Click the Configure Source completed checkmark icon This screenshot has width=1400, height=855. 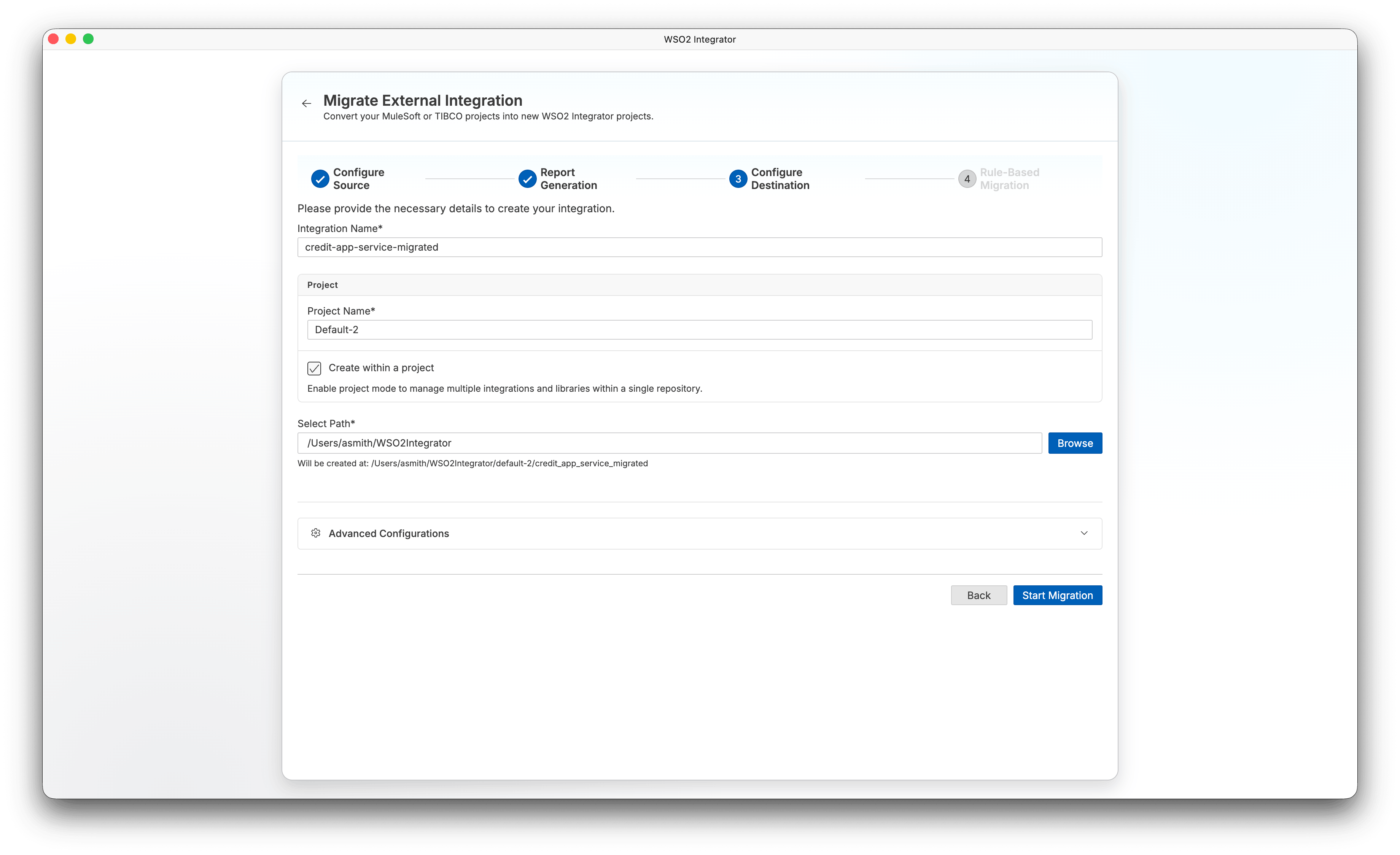(x=320, y=179)
